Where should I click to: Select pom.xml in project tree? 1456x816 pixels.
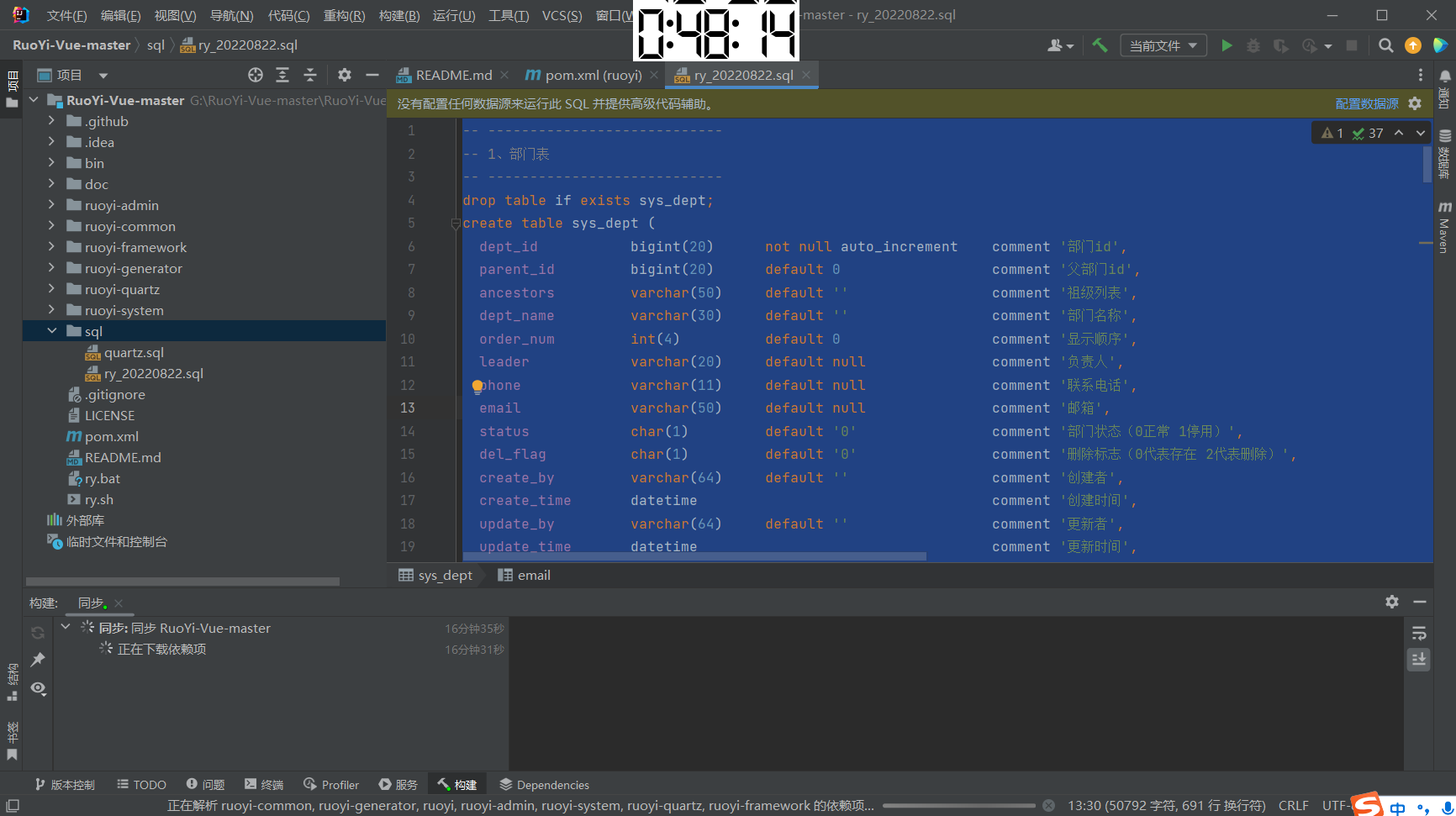112,436
